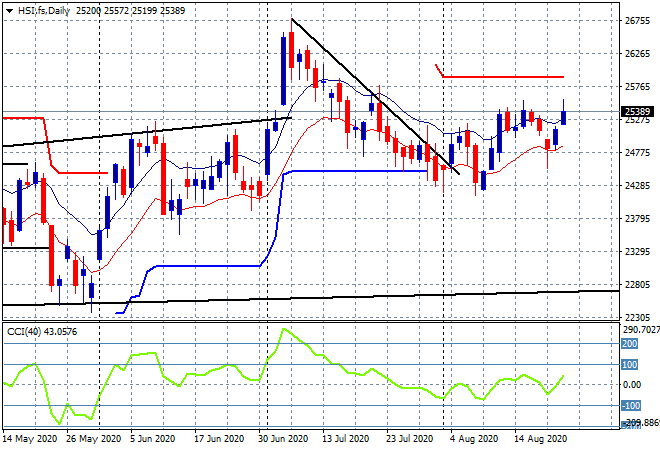660x450 pixels.
Task: Select the CCI(40) 43.0576 indicator label
Action: [42, 332]
